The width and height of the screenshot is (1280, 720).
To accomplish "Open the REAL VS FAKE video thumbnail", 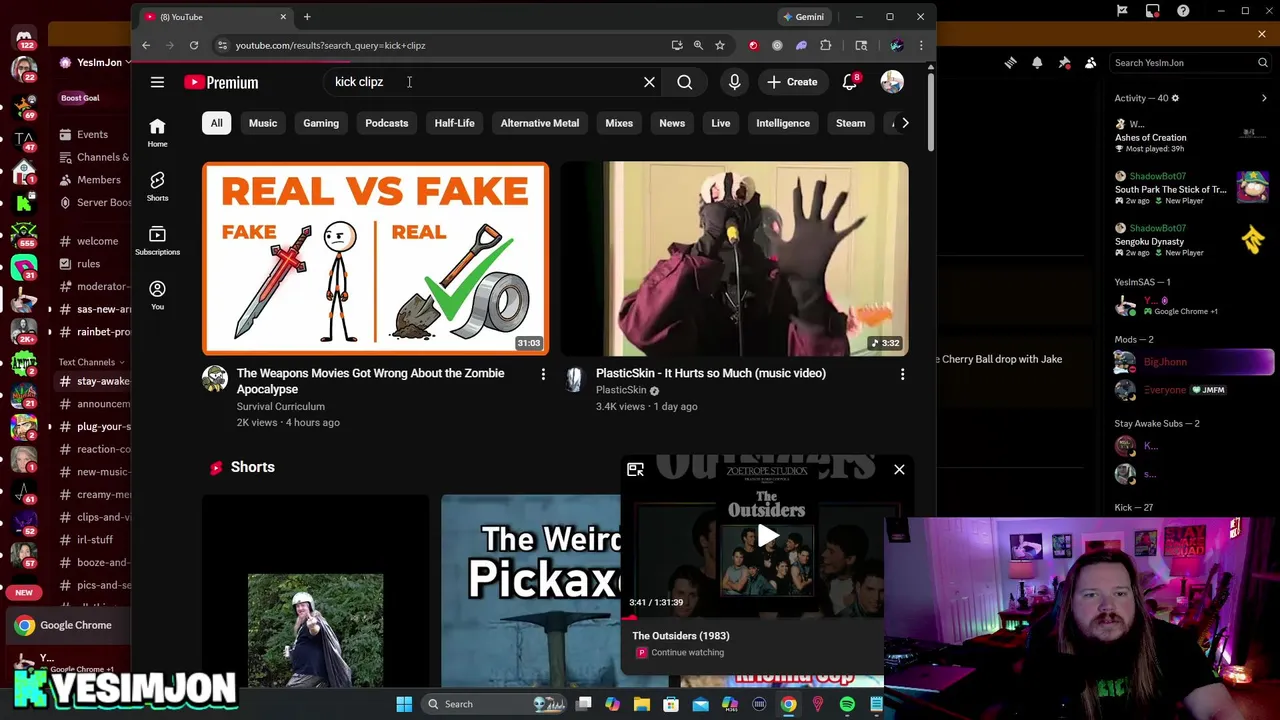I will 376,259.
